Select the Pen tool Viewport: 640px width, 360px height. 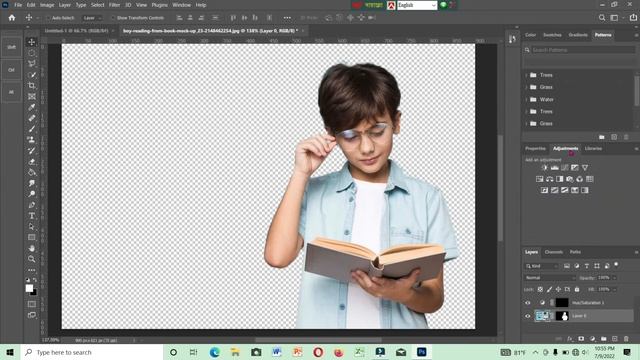[x=31, y=205]
